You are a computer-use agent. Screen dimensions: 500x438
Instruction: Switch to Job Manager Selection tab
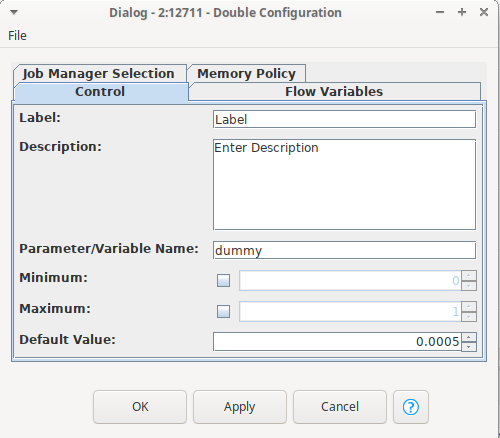click(x=99, y=73)
